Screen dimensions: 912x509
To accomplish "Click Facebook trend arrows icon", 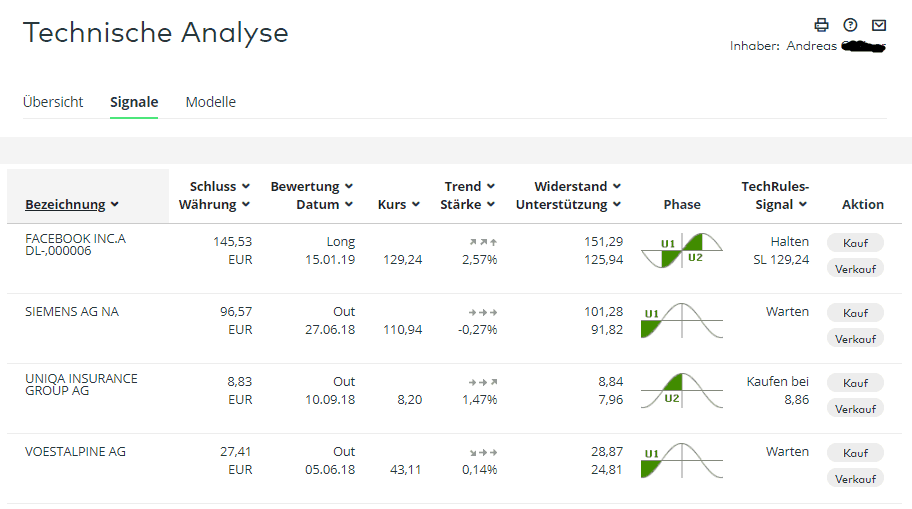I will (x=483, y=242).
